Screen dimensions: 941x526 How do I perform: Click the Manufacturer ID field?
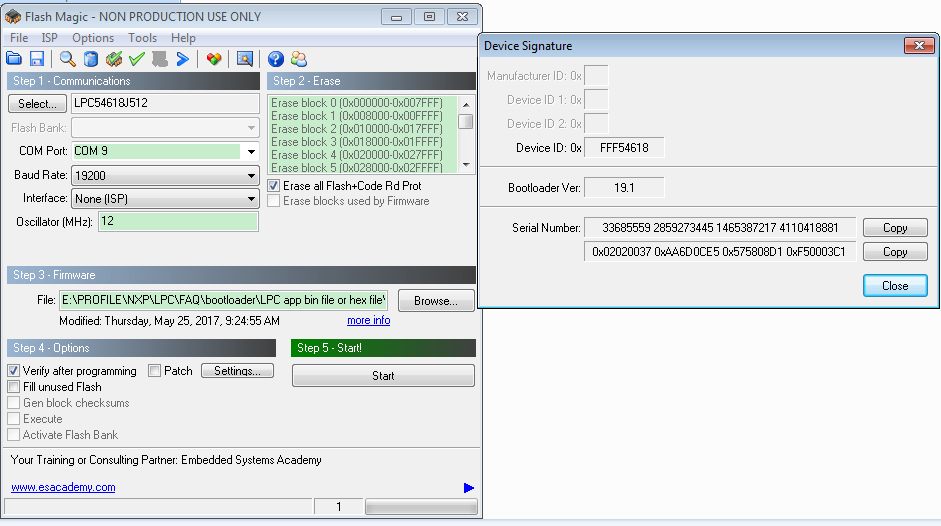click(x=596, y=76)
